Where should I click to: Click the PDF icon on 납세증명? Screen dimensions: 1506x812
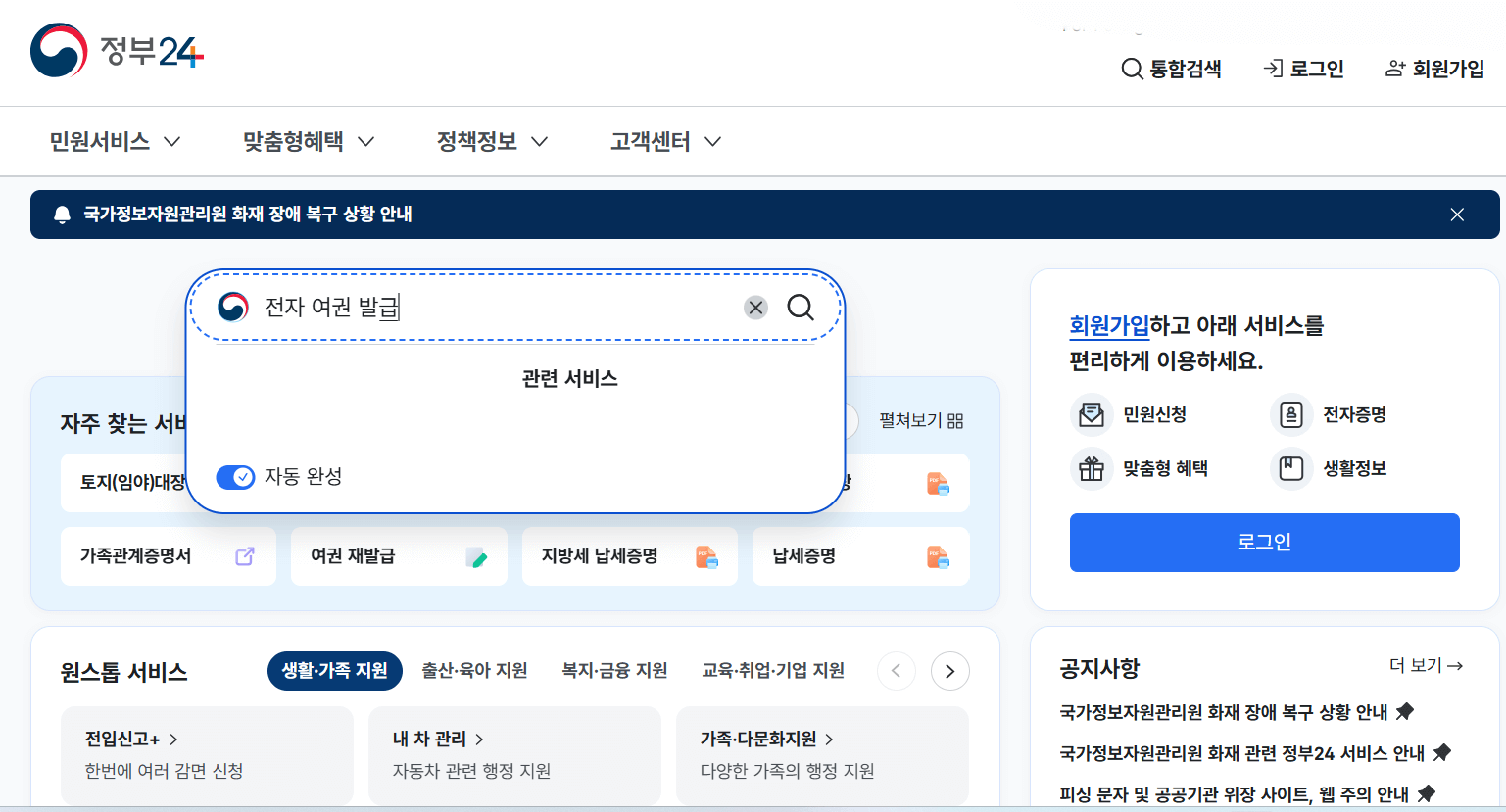pyautogui.click(x=940, y=556)
